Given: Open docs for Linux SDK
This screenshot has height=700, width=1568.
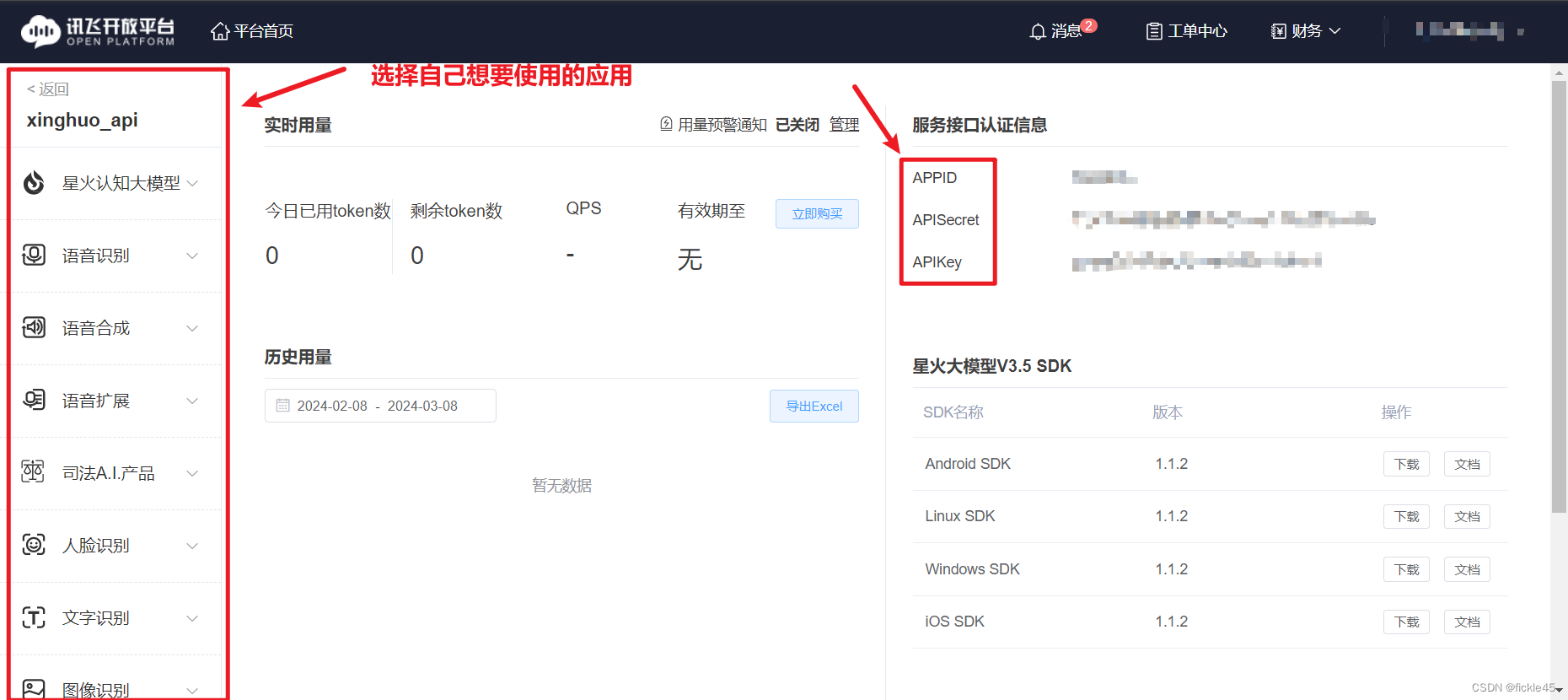Looking at the screenshot, I should [x=1467, y=516].
